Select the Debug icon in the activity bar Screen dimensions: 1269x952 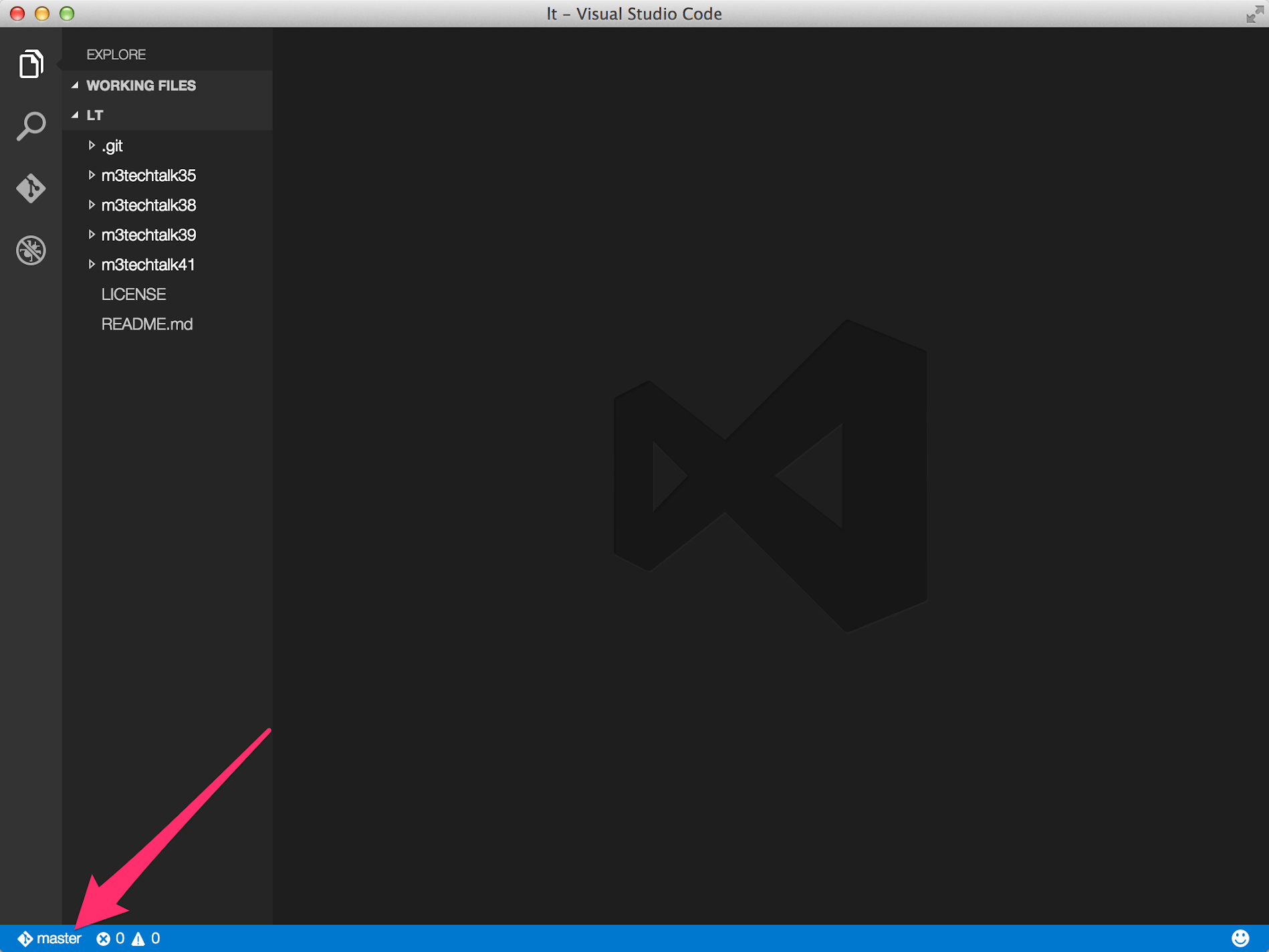30,249
